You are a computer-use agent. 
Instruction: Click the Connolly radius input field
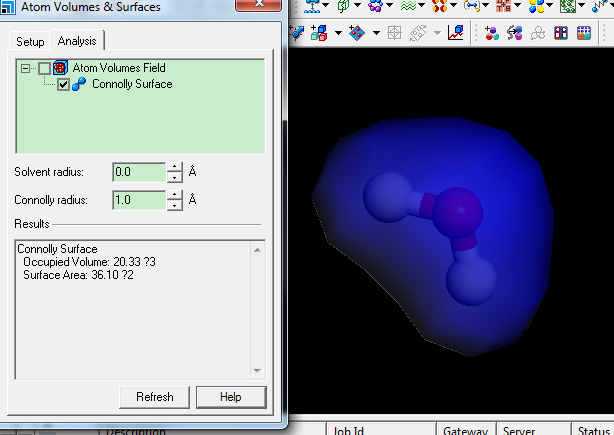[x=139, y=200]
